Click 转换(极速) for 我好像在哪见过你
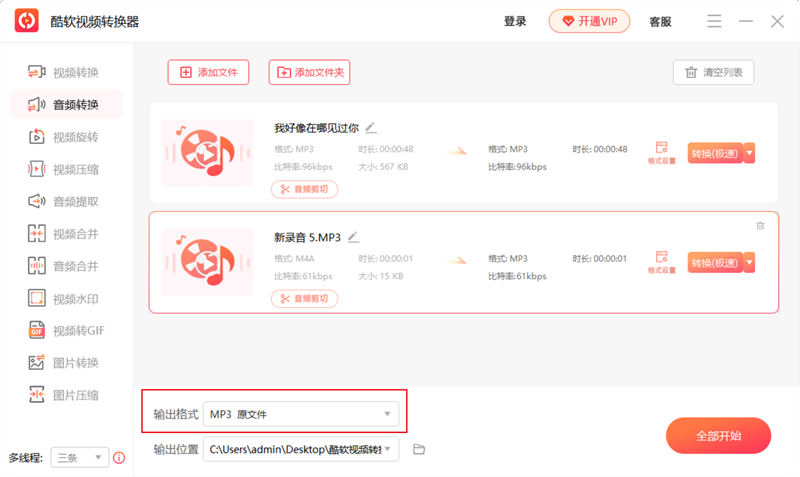The image size is (800, 477). (x=715, y=153)
